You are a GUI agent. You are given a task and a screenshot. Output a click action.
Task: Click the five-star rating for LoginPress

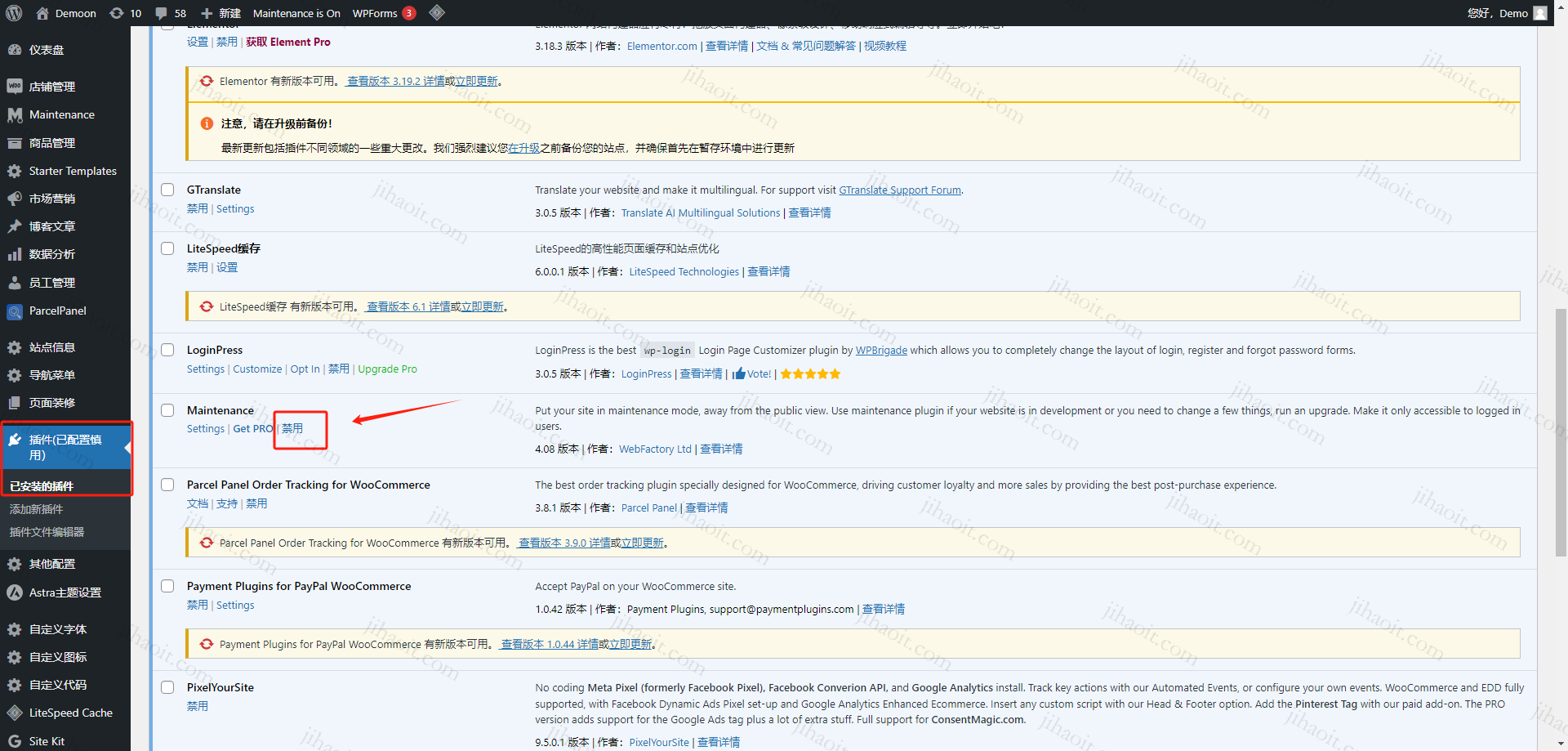click(x=810, y=374)
